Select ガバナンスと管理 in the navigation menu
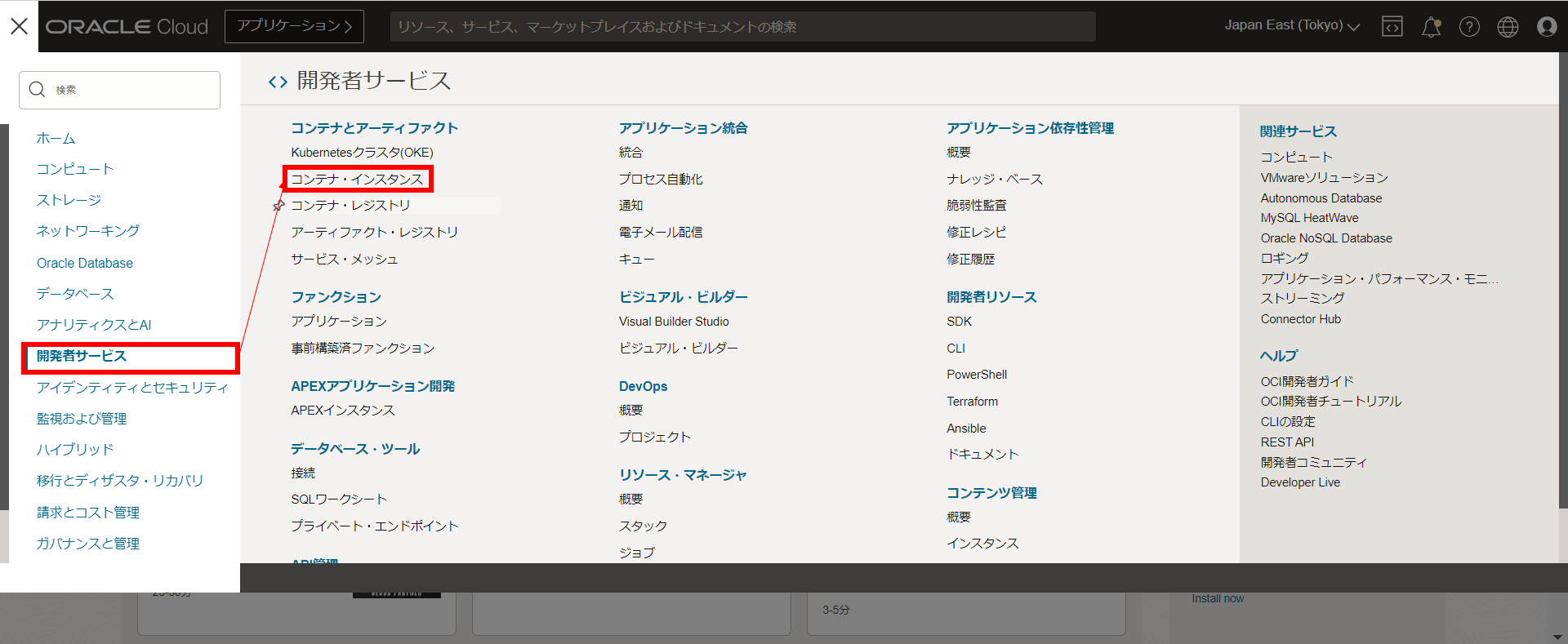The height and width of the screenshot is (644, 1568). click(88, 544)
